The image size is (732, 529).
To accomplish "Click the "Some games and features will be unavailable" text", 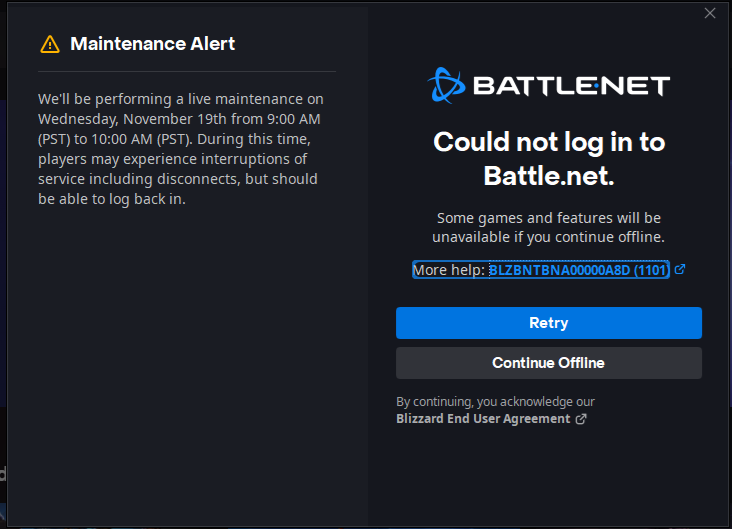I will [549, 227].
